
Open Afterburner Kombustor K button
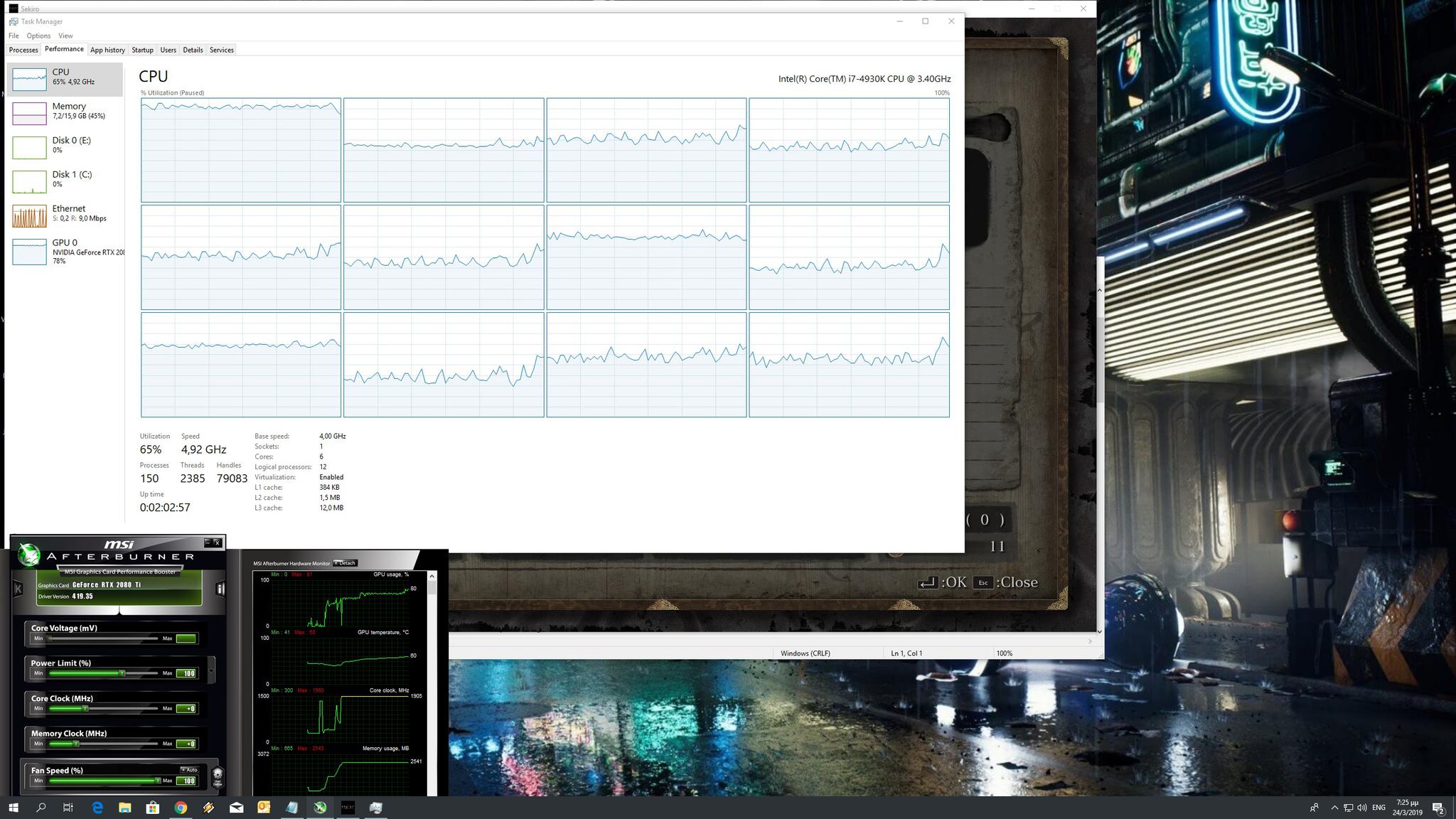18,589
